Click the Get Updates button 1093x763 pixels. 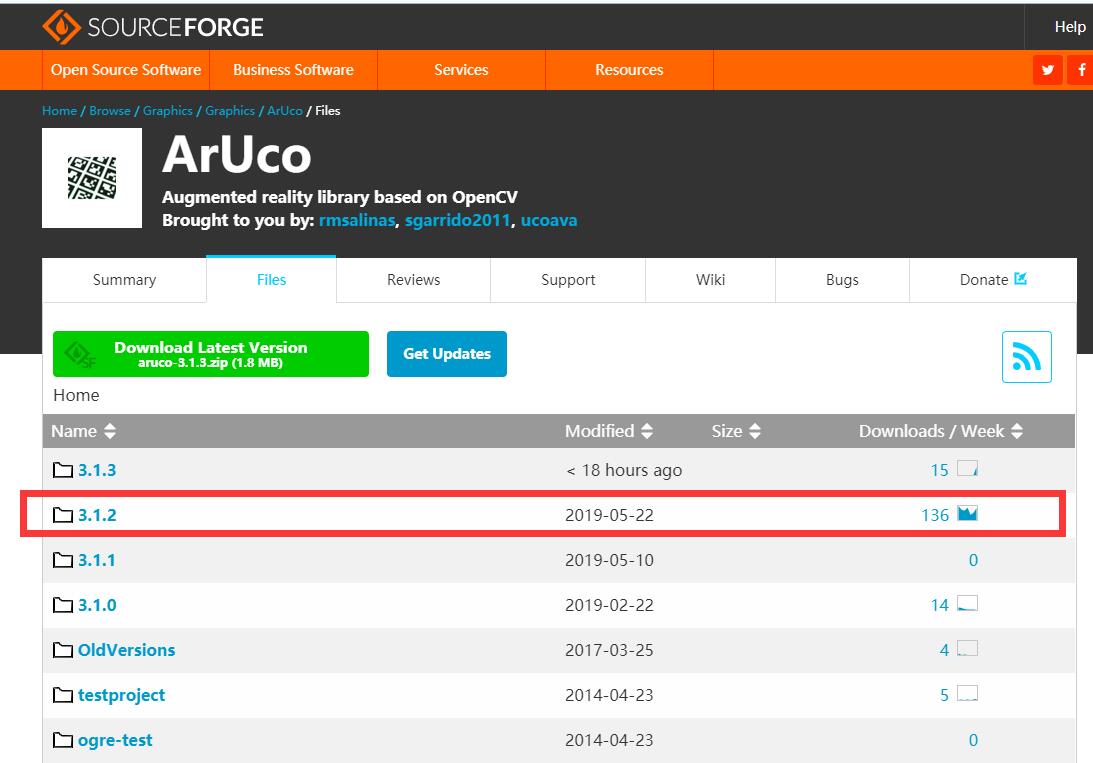(446, 353)
